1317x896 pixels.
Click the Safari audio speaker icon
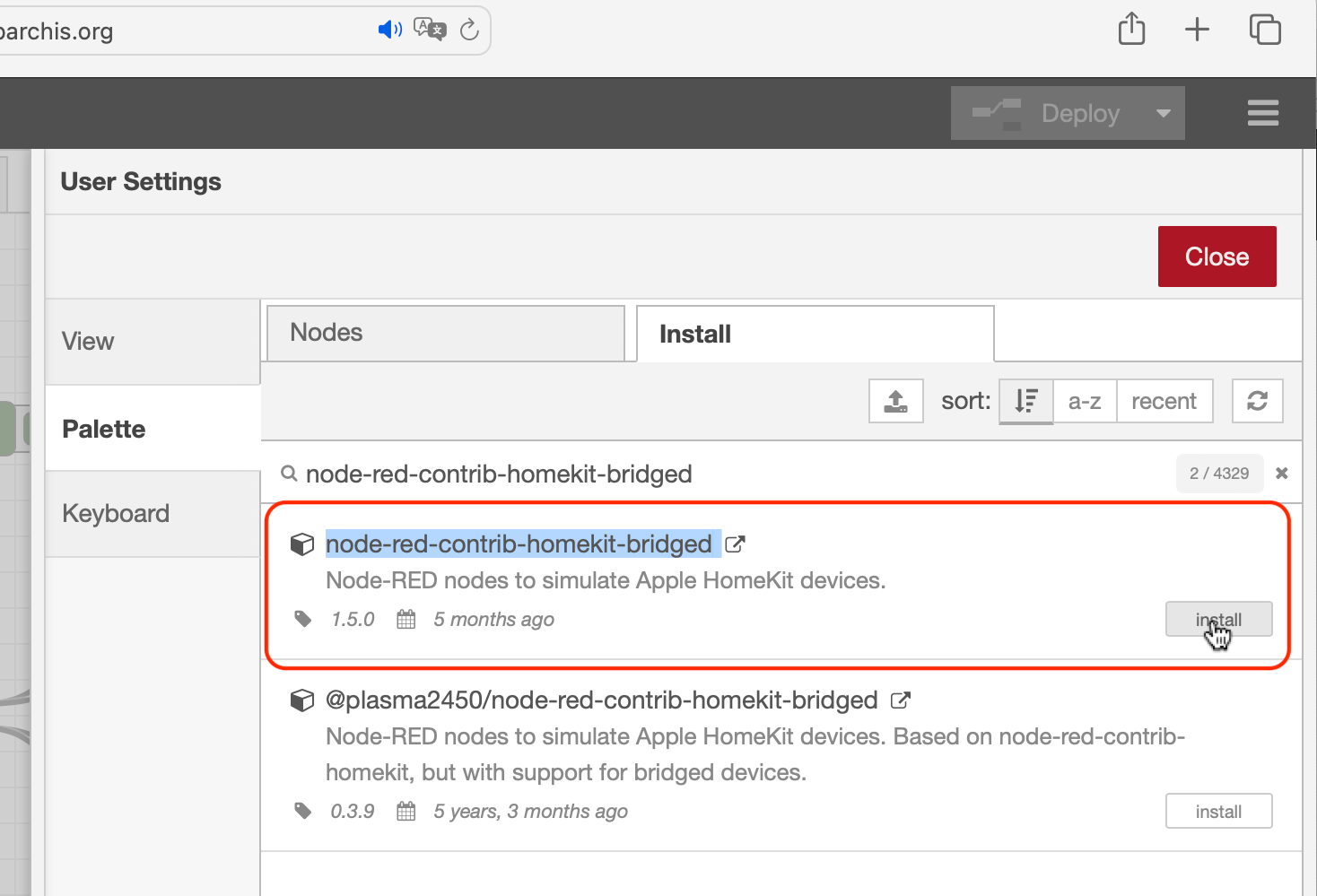pyautogui.click(x=389, y=30)
